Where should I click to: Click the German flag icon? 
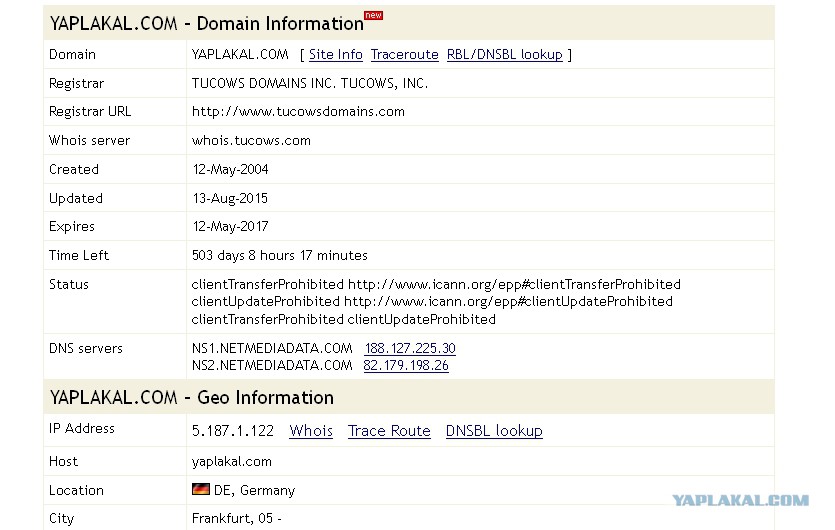click(201, 489)
